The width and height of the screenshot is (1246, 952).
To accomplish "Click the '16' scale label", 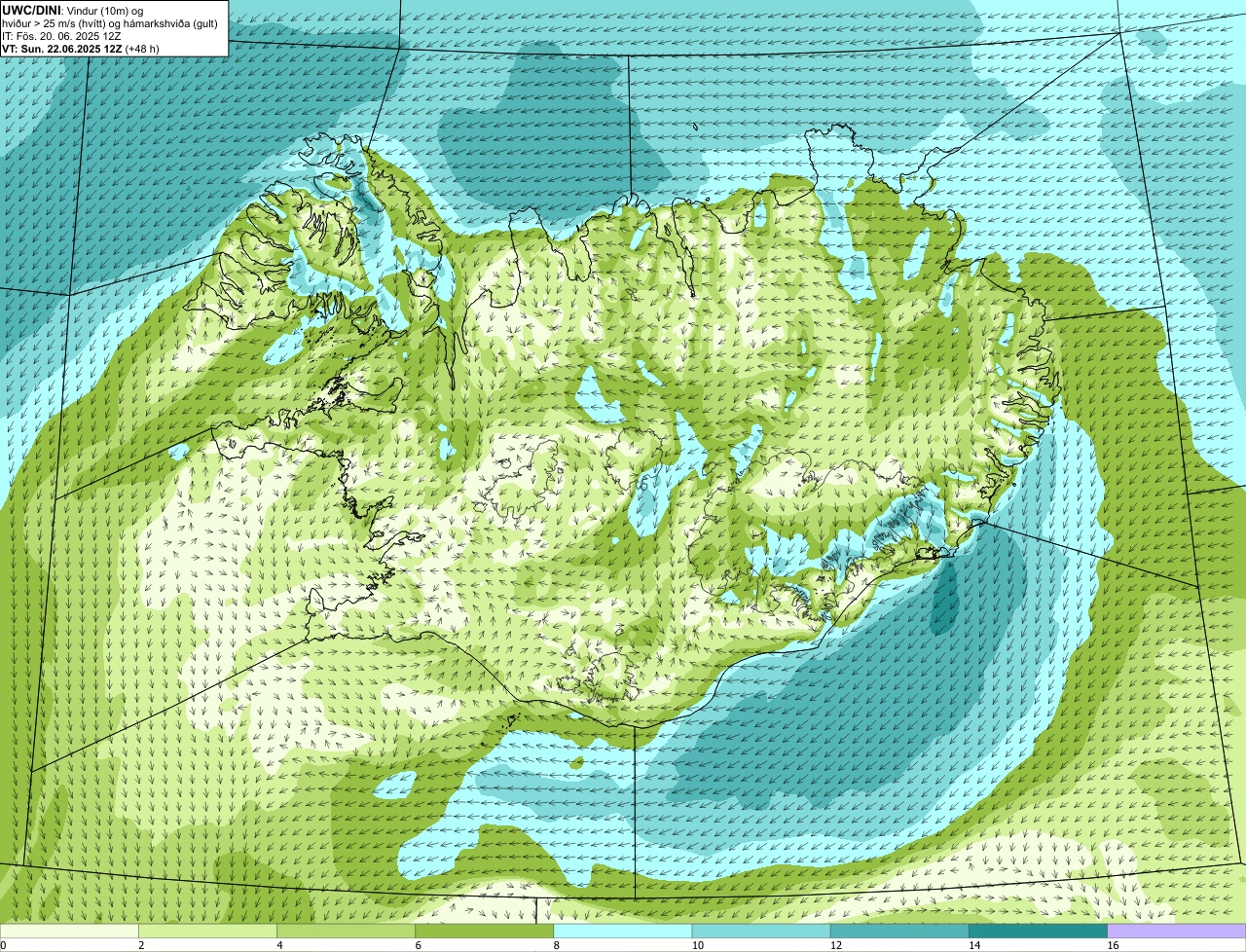I will [x=1113, y=945].
